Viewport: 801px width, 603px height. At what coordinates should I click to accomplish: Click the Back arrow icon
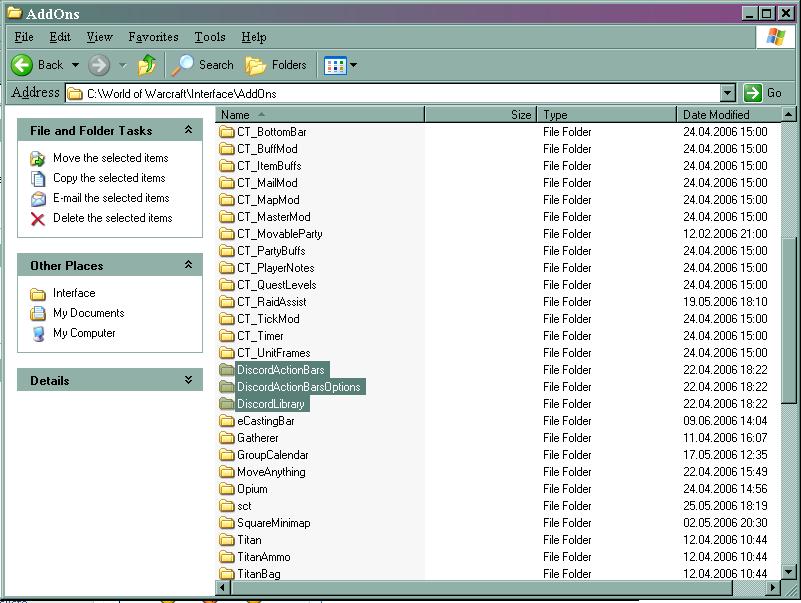22,65
